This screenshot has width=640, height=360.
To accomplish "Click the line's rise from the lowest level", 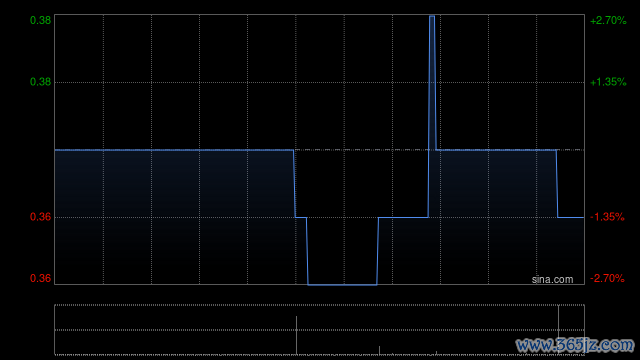I will (378, 251).
